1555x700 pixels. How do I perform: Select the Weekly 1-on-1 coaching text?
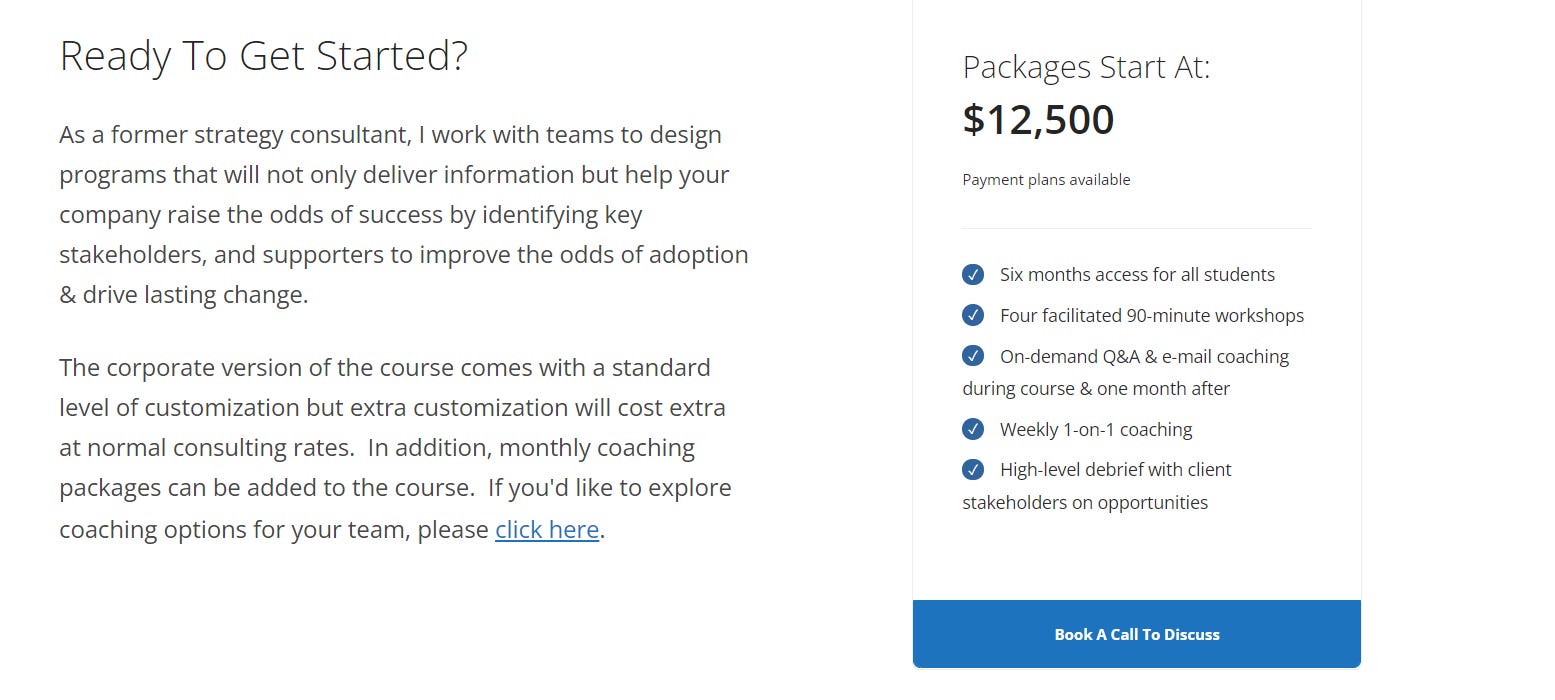tap(1096, 429)
